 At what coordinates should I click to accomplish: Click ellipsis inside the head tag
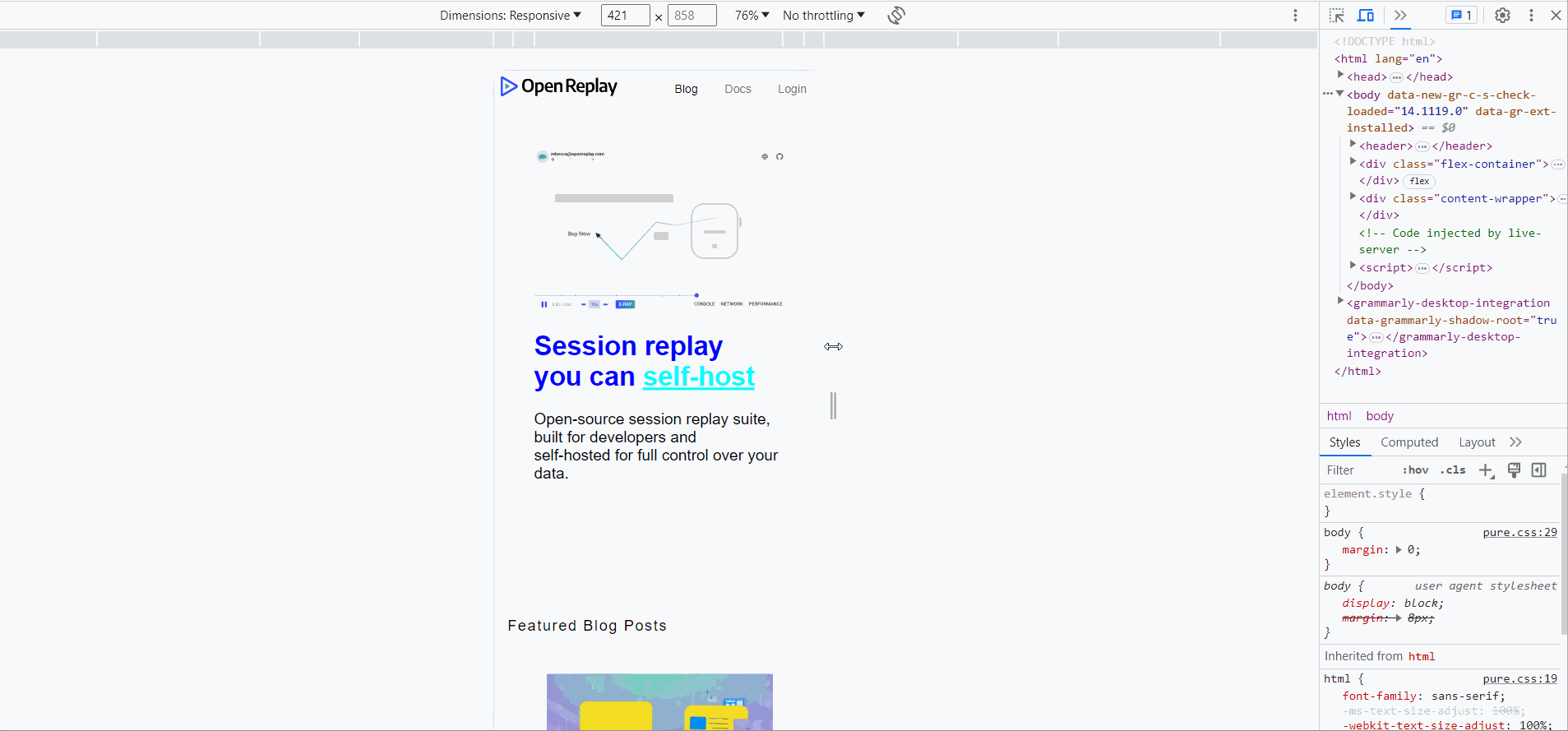(x=1396, y=77)
